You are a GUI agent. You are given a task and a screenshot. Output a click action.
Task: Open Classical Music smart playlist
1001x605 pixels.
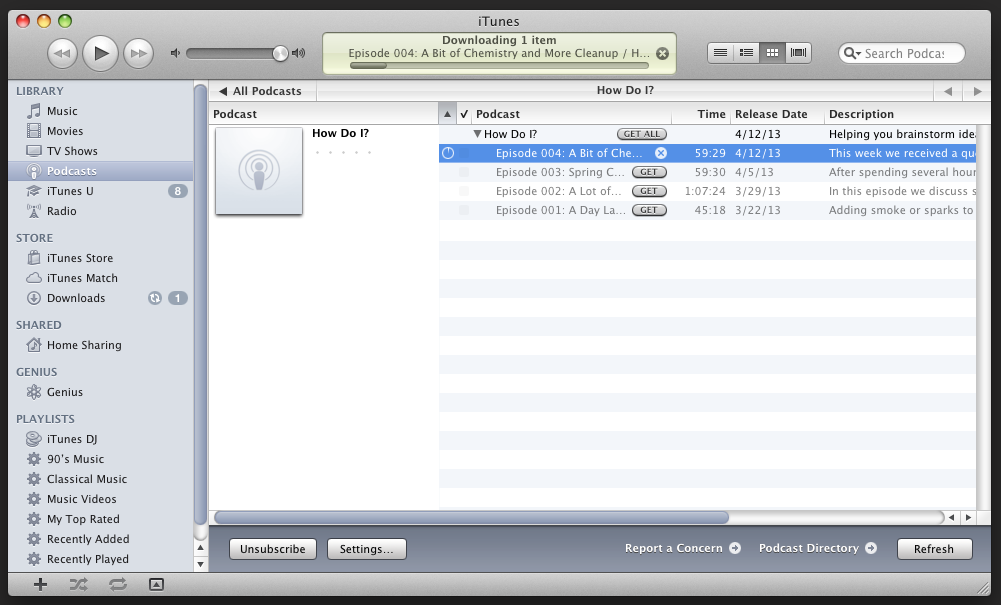(x=86, y=479)
